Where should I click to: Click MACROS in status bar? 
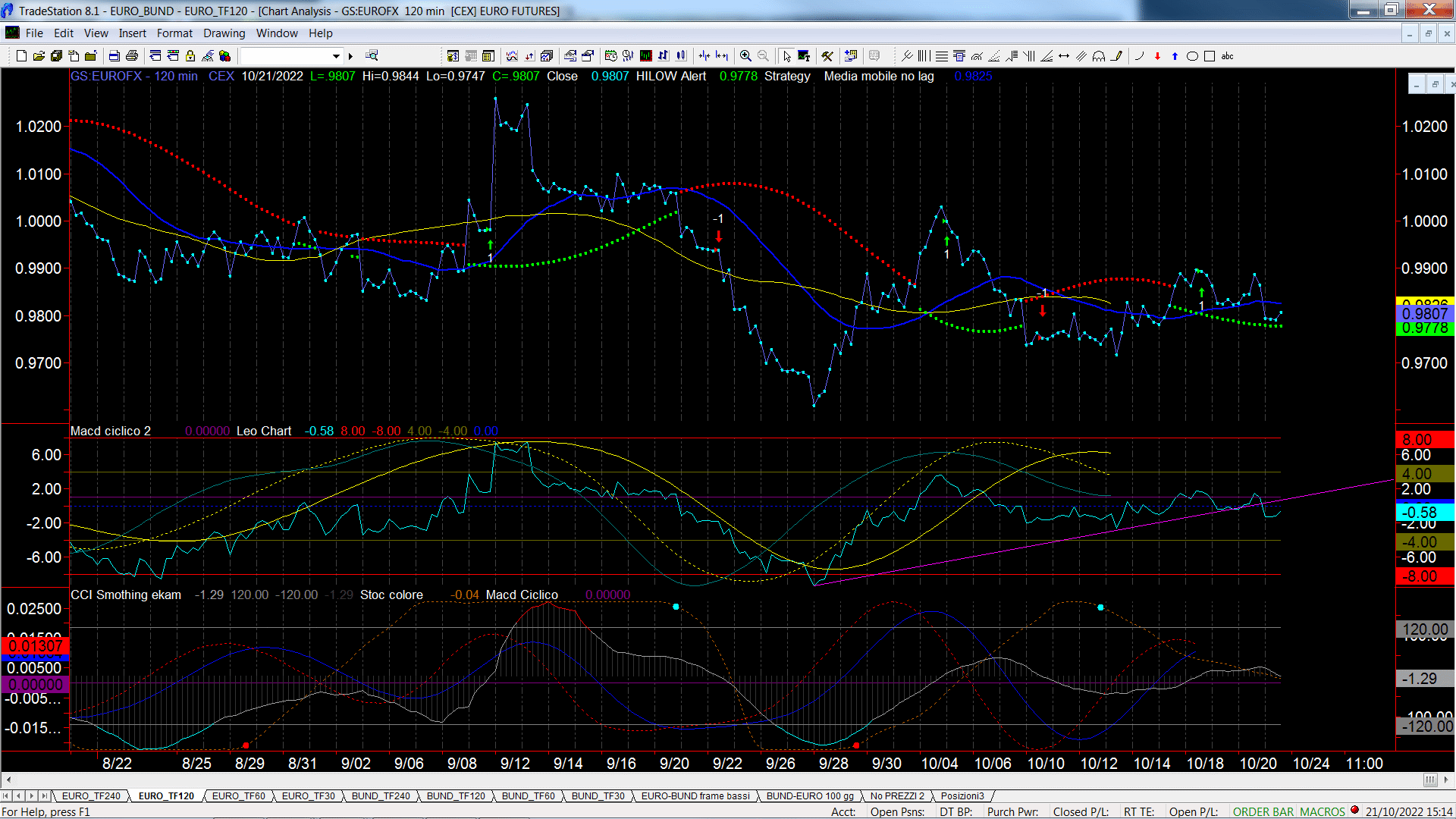[x=1323, y=811]
